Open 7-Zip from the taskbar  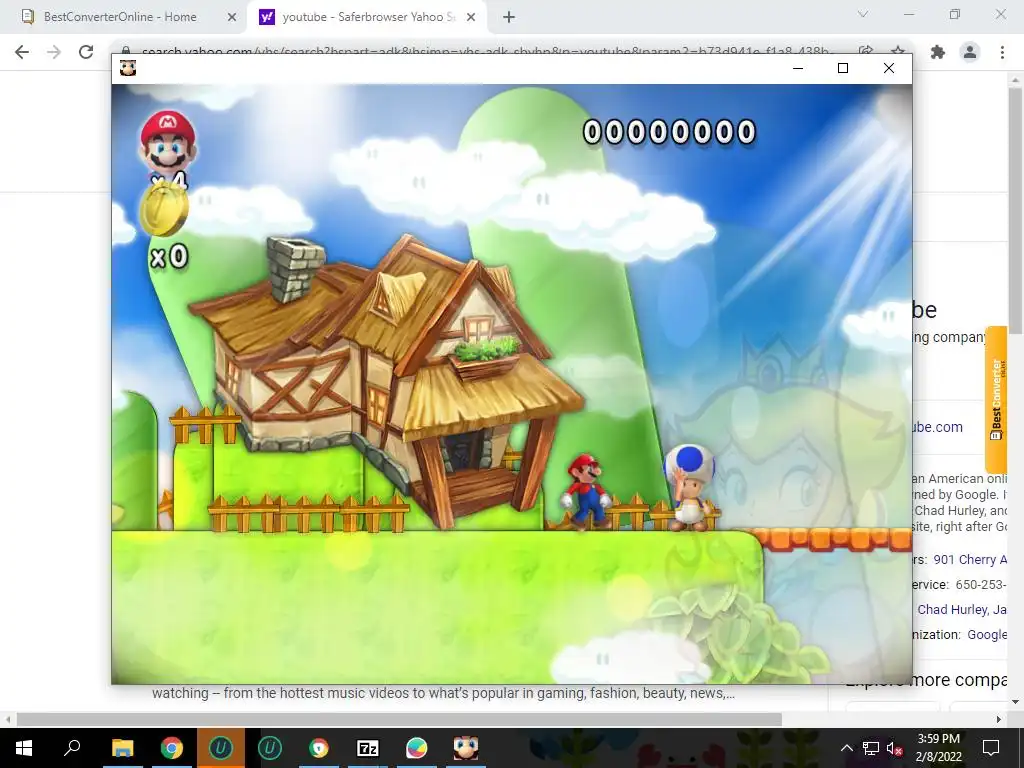[x=368, y=748]
